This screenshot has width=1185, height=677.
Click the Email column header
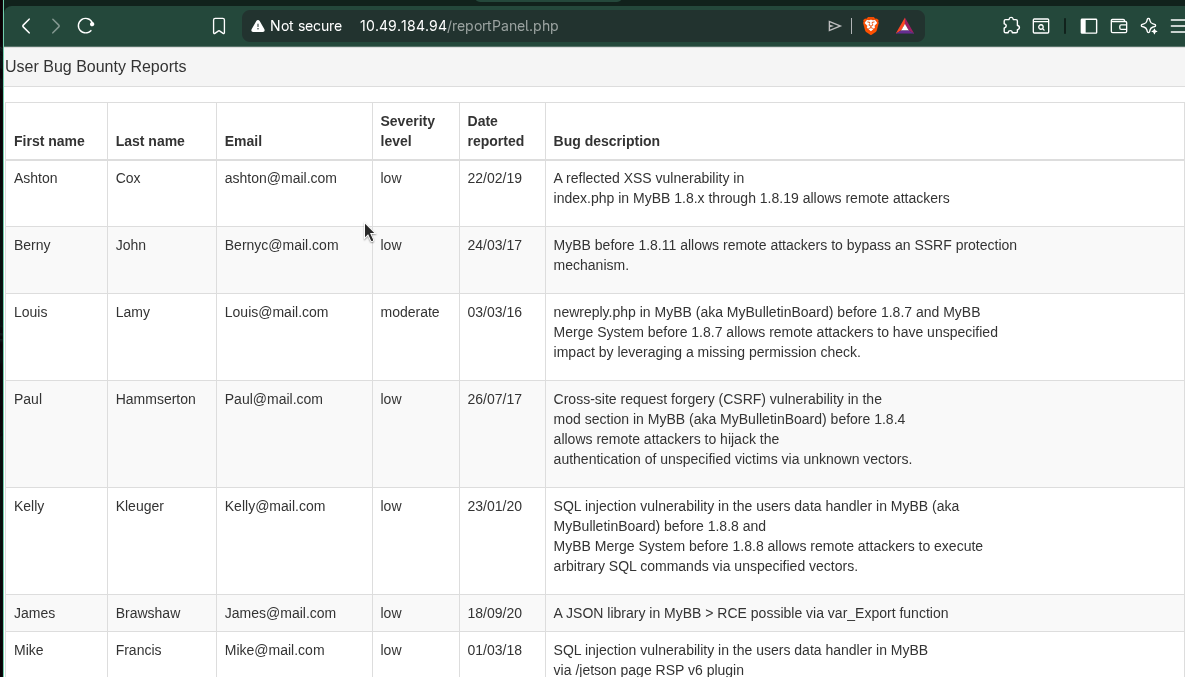point(243,141)
